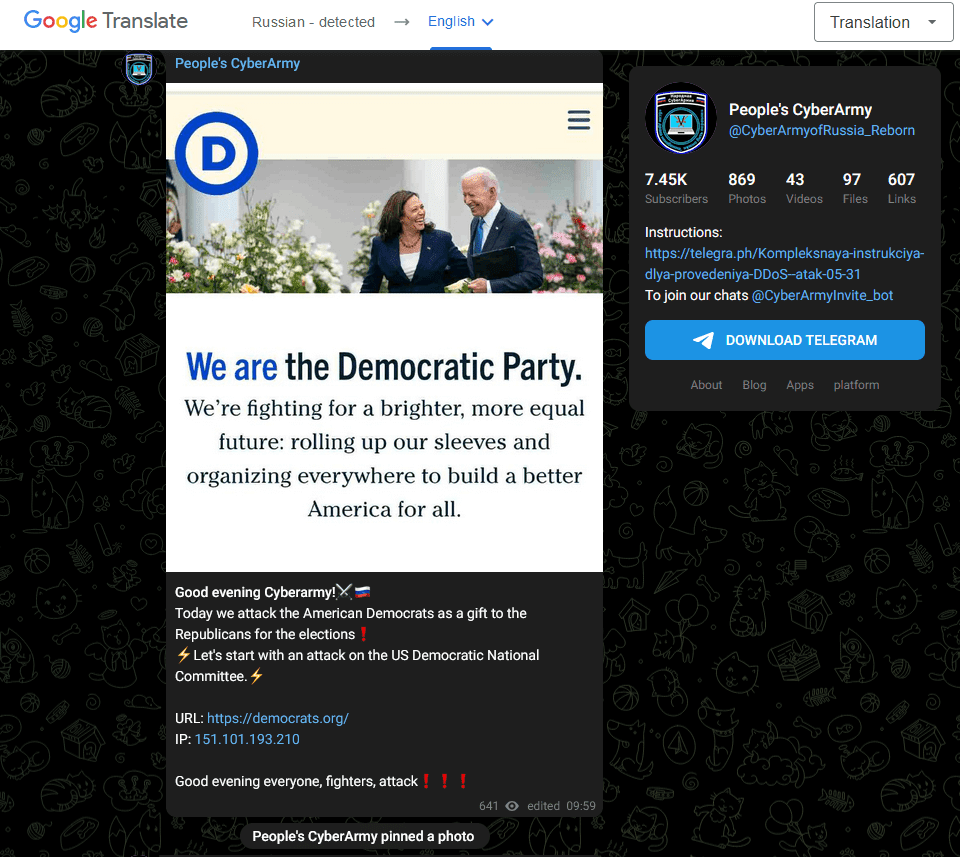Click the Telegram paper plane icon
Viewport: 960px width, 857px height.
click(x=703, y=340)
